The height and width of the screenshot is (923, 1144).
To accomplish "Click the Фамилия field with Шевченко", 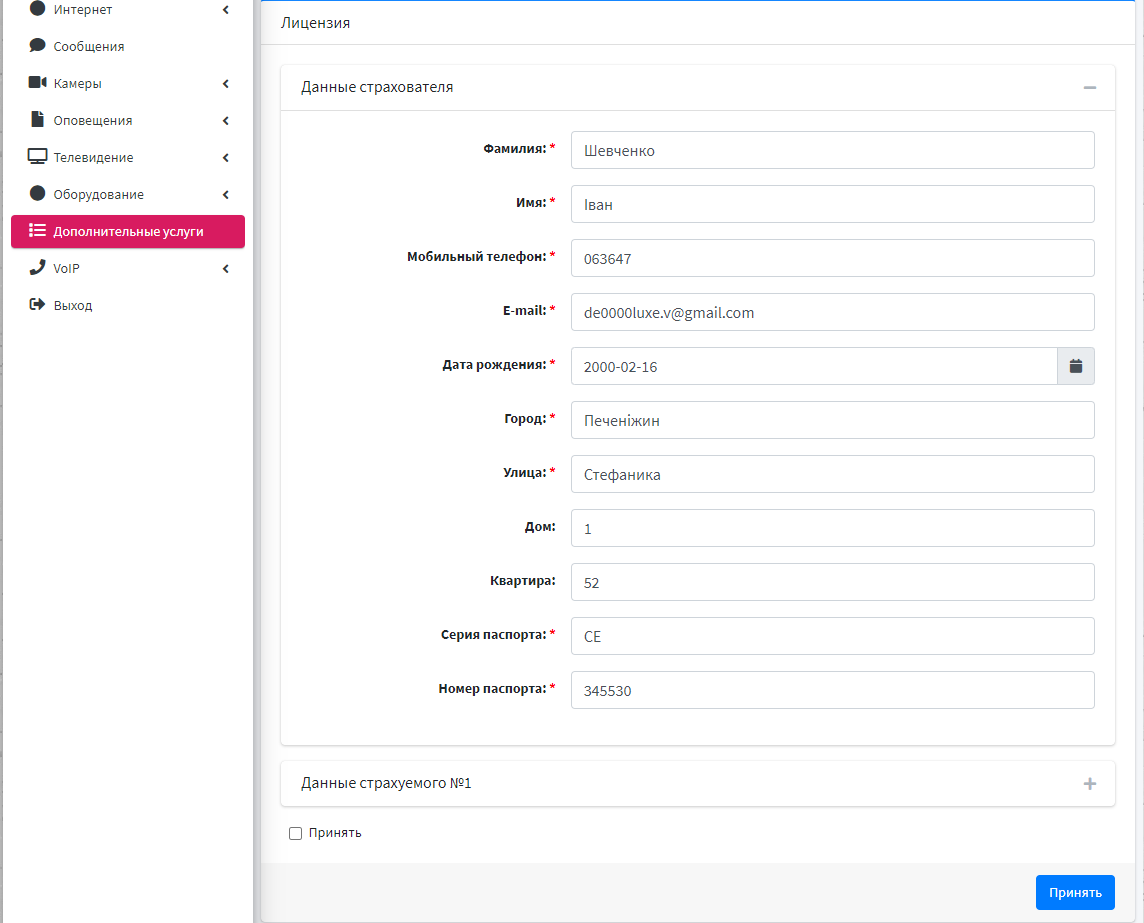I will (832, 150).
